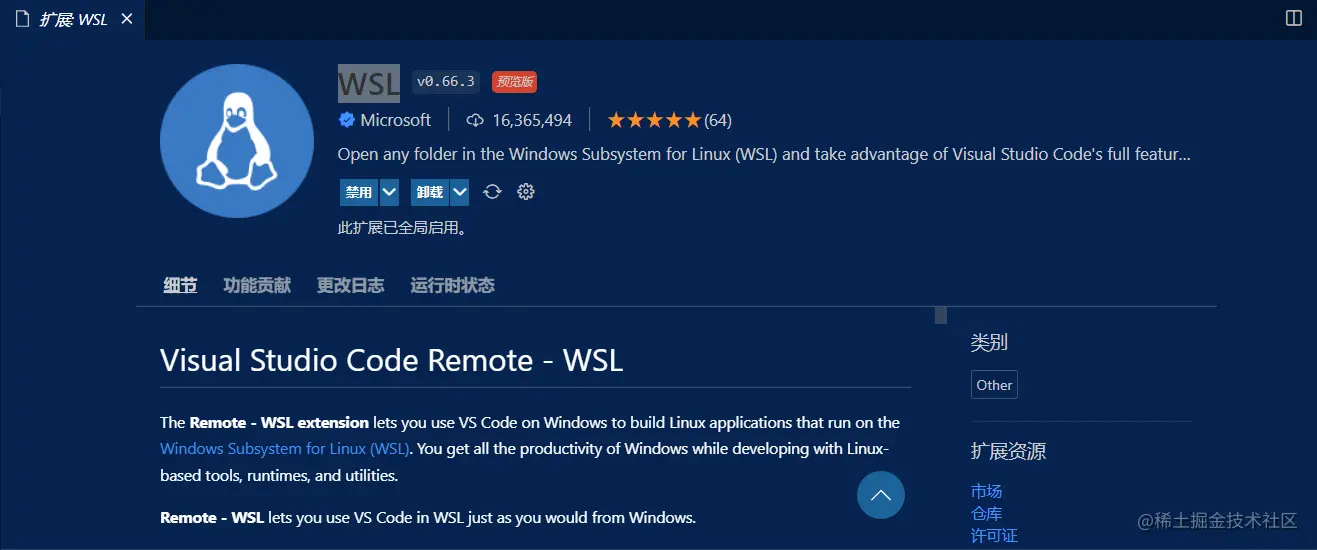
Task: Open the 仓库 resource link
Action: 986,513
